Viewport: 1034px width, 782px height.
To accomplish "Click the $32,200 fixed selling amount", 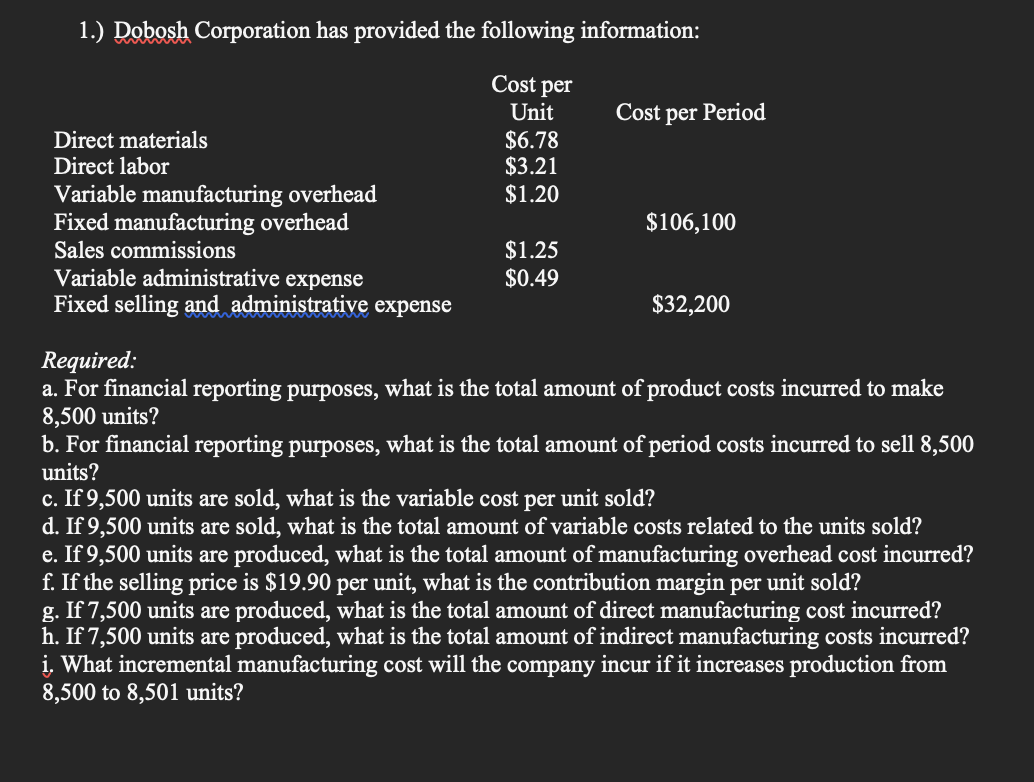I will pyautogui.click(x=690, y=305).
